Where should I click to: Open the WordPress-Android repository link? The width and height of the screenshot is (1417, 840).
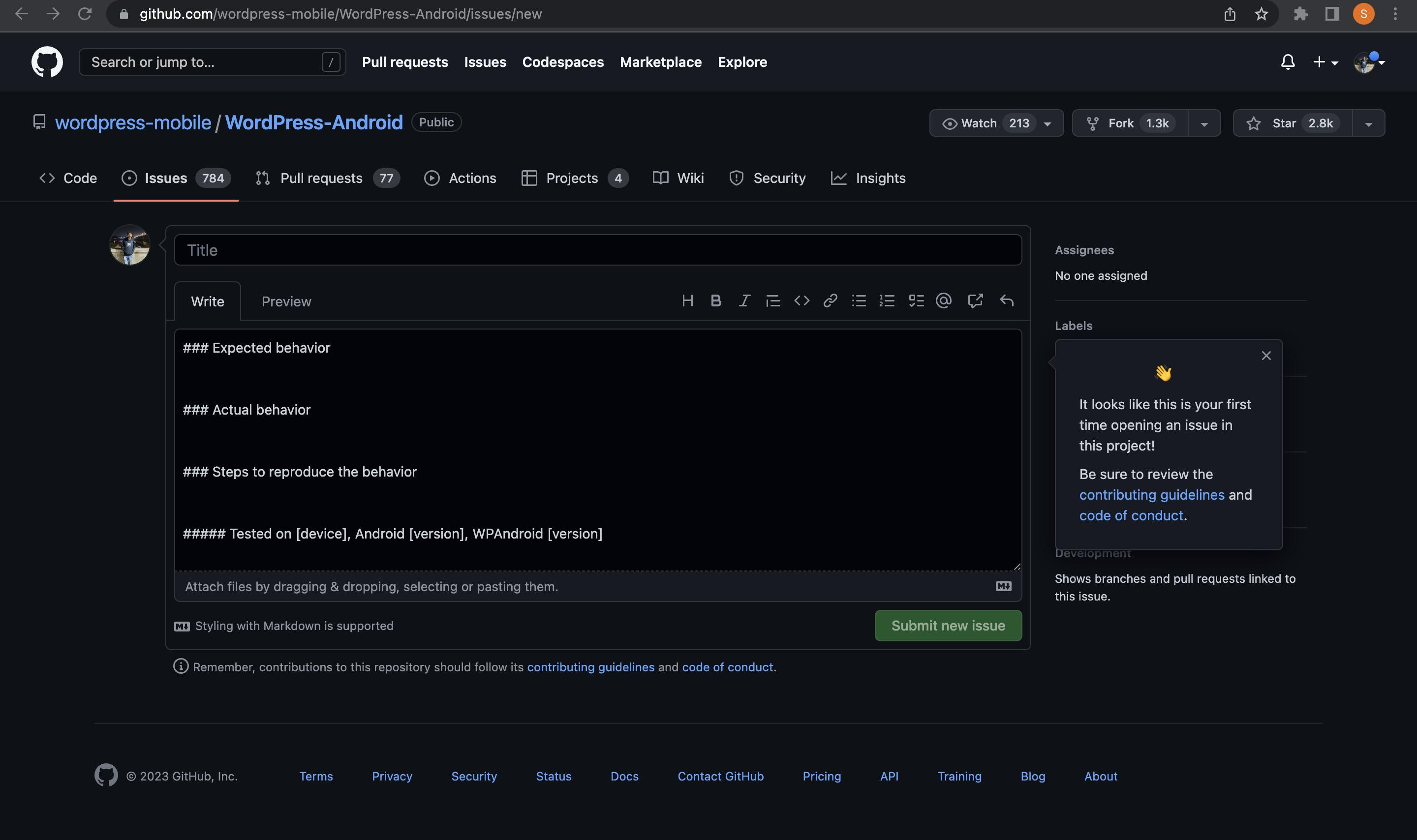tap(313, 122)
